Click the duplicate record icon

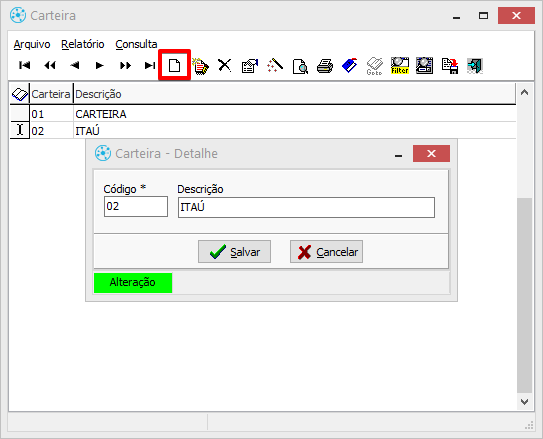coord(200,66)
